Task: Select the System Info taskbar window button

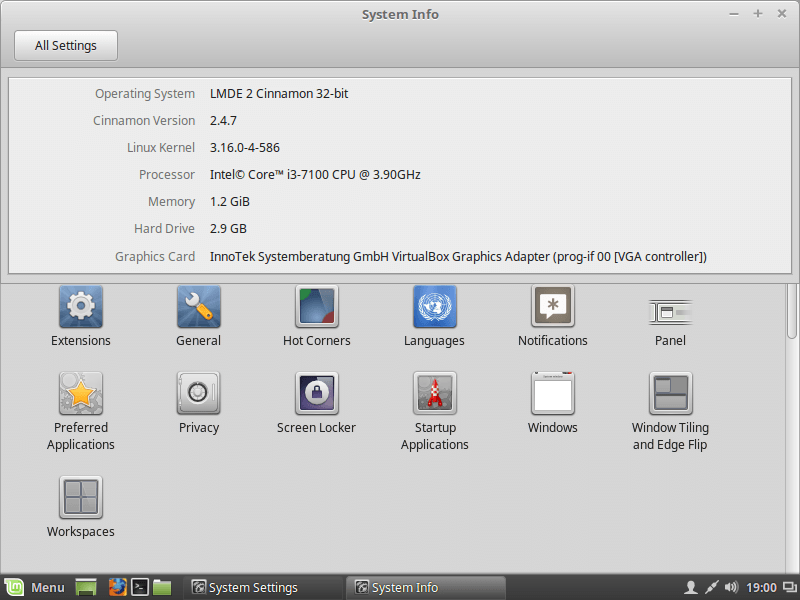Action: click(x=427, y=587)
